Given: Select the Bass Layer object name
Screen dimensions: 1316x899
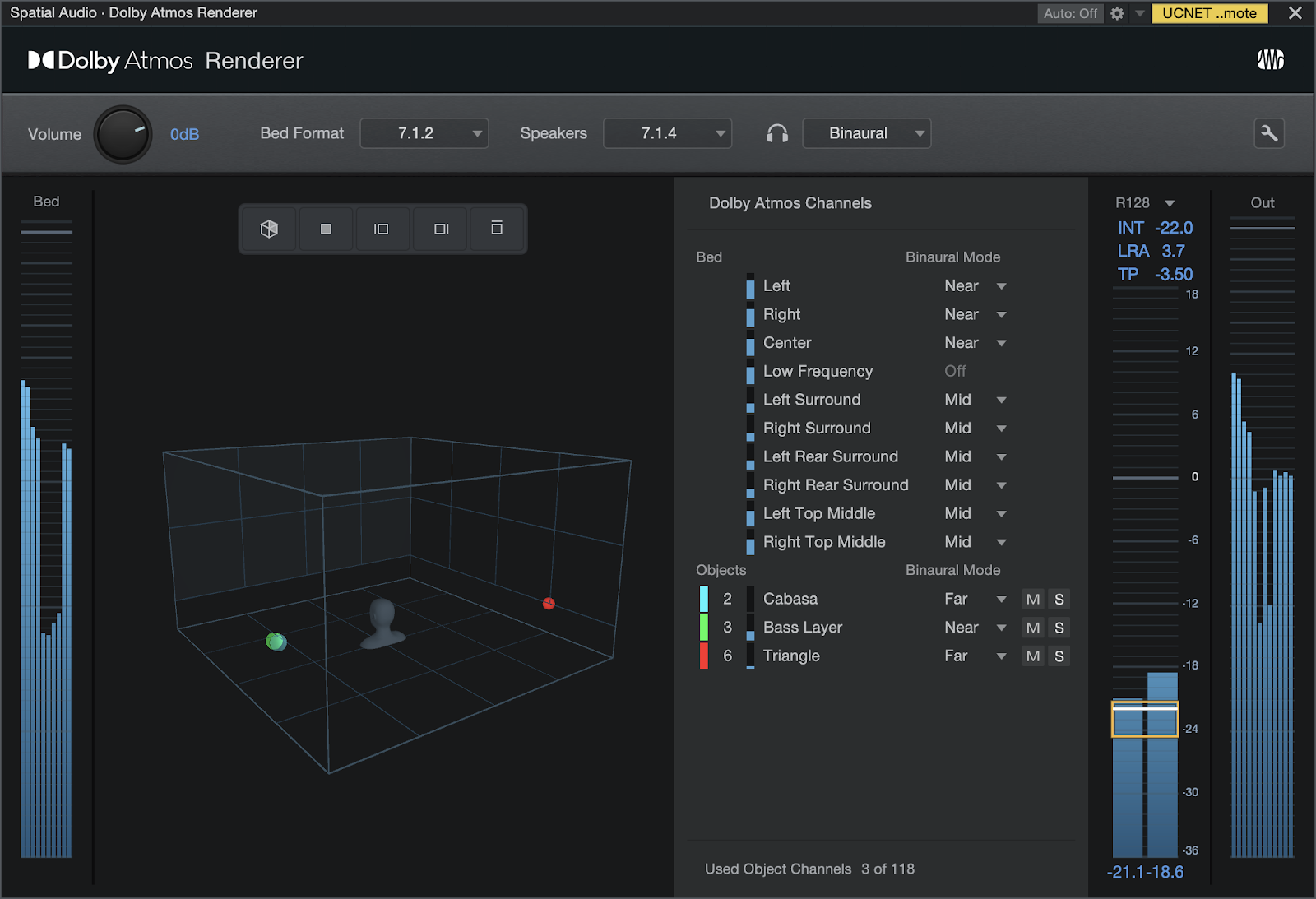Looking at the screenshot, I should tap(803, 628).
